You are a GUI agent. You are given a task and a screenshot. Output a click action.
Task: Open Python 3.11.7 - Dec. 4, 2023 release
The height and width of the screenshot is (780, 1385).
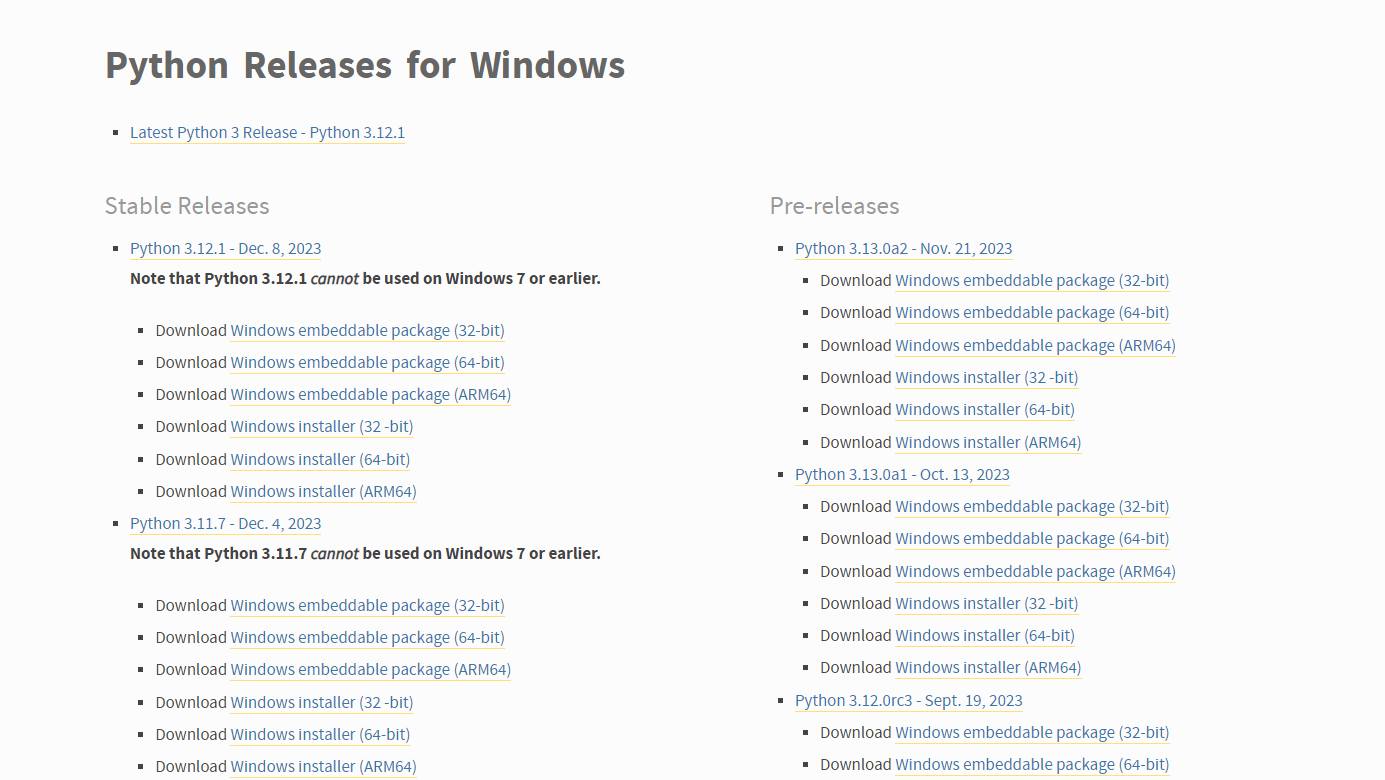[225, 524]
